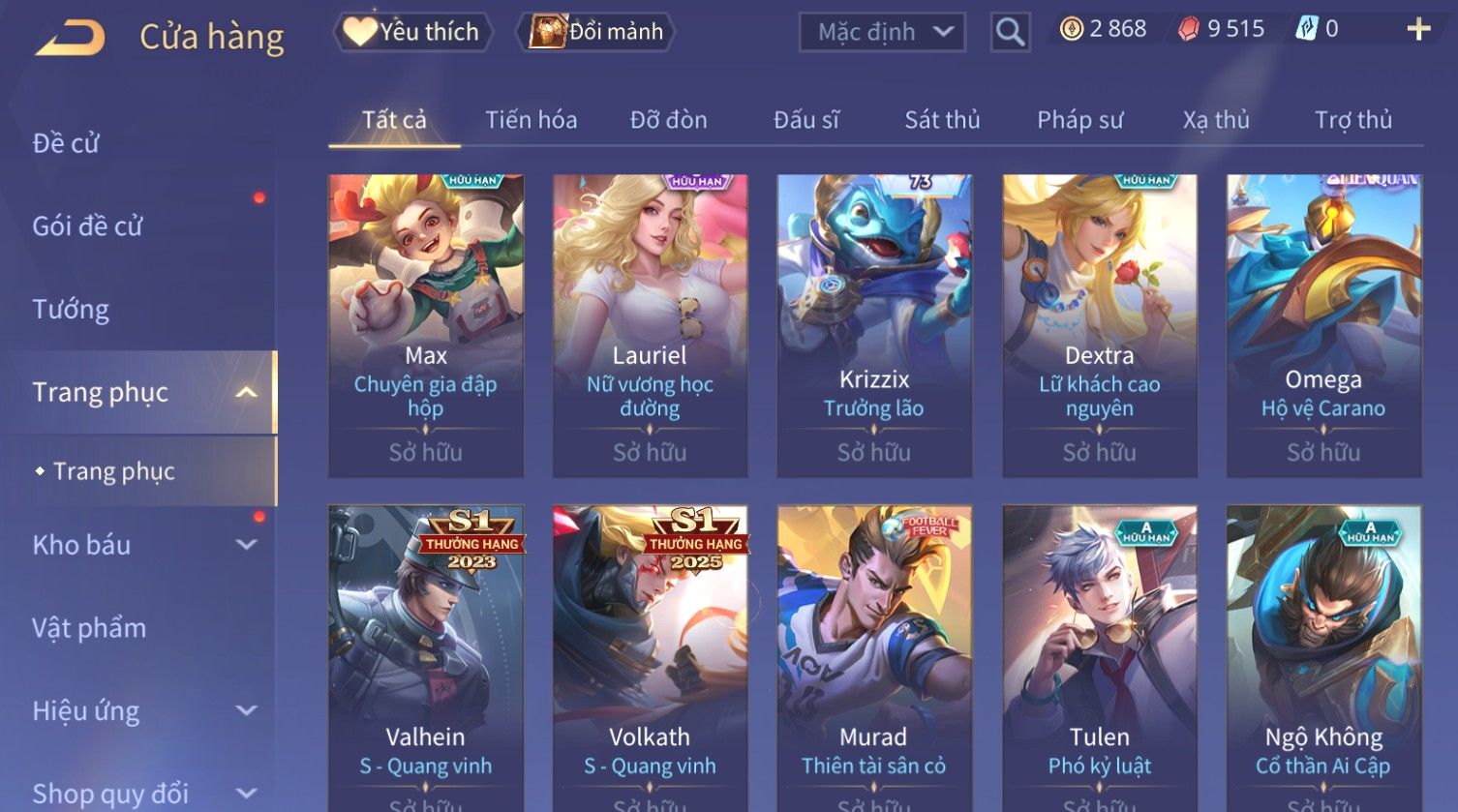Open Murad Thiên tài sân cỏ skin
The image size is (1458, 812).
(874, 658)
